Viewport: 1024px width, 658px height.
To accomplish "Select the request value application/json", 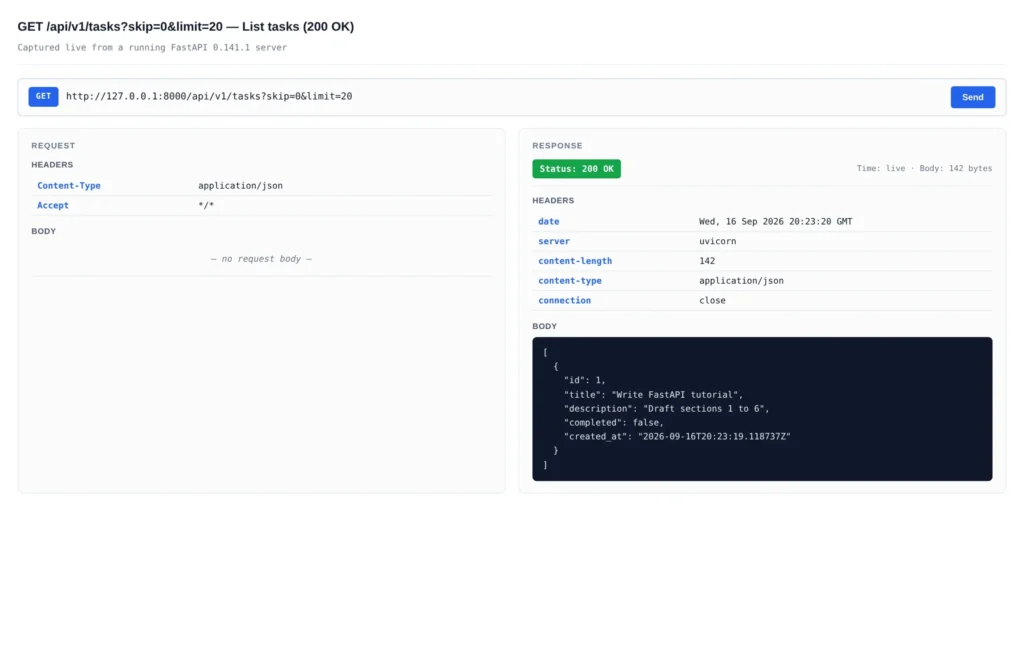I will coord(240,185).
